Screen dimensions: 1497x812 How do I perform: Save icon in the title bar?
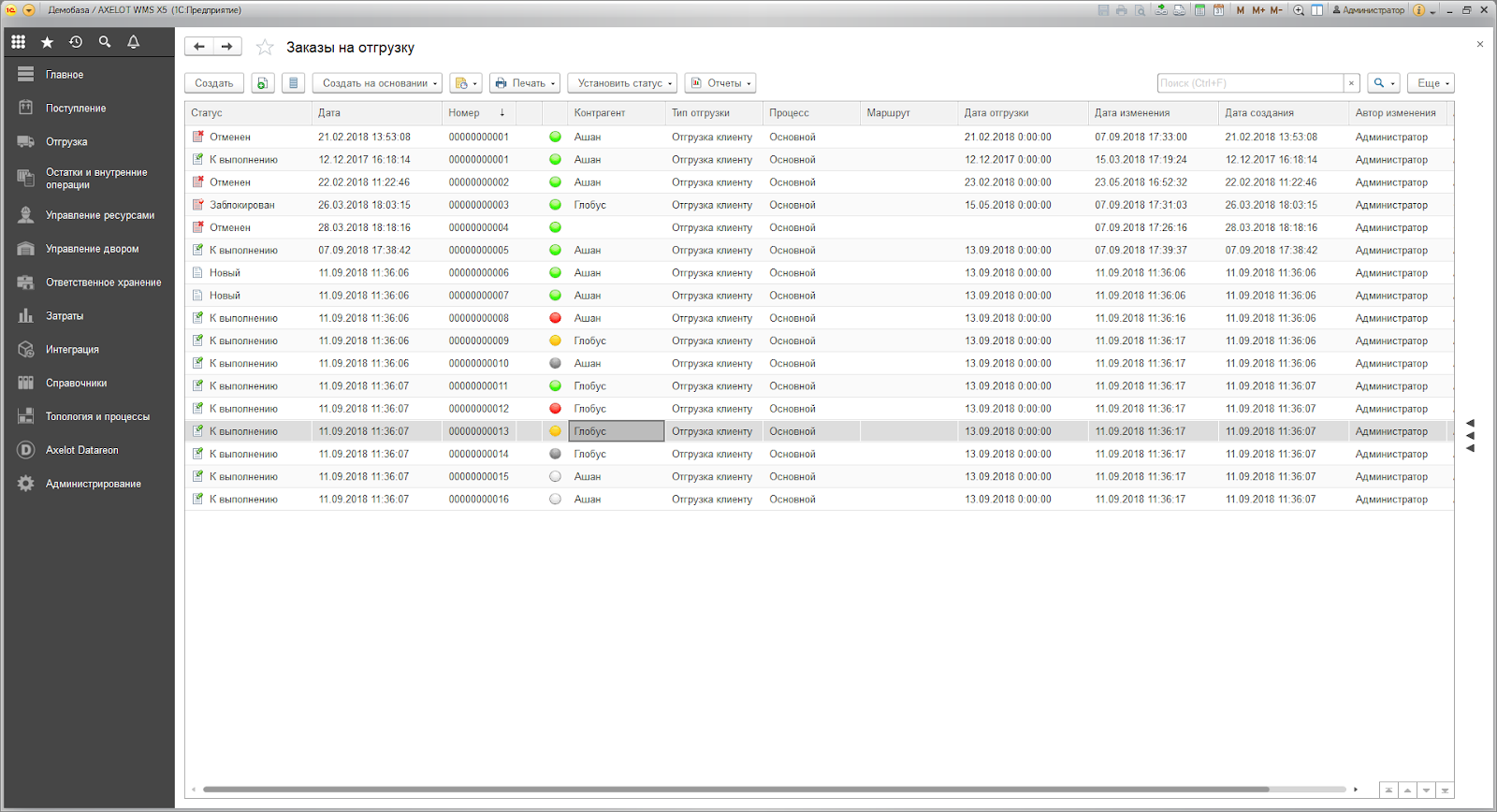point(1104,10)
